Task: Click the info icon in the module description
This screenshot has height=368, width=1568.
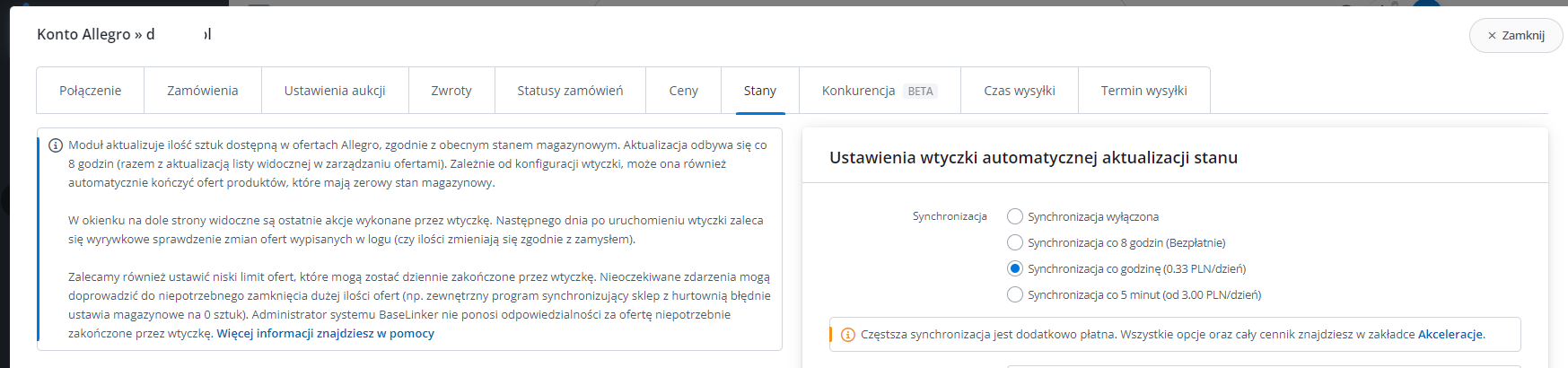Action: (56, 145)
